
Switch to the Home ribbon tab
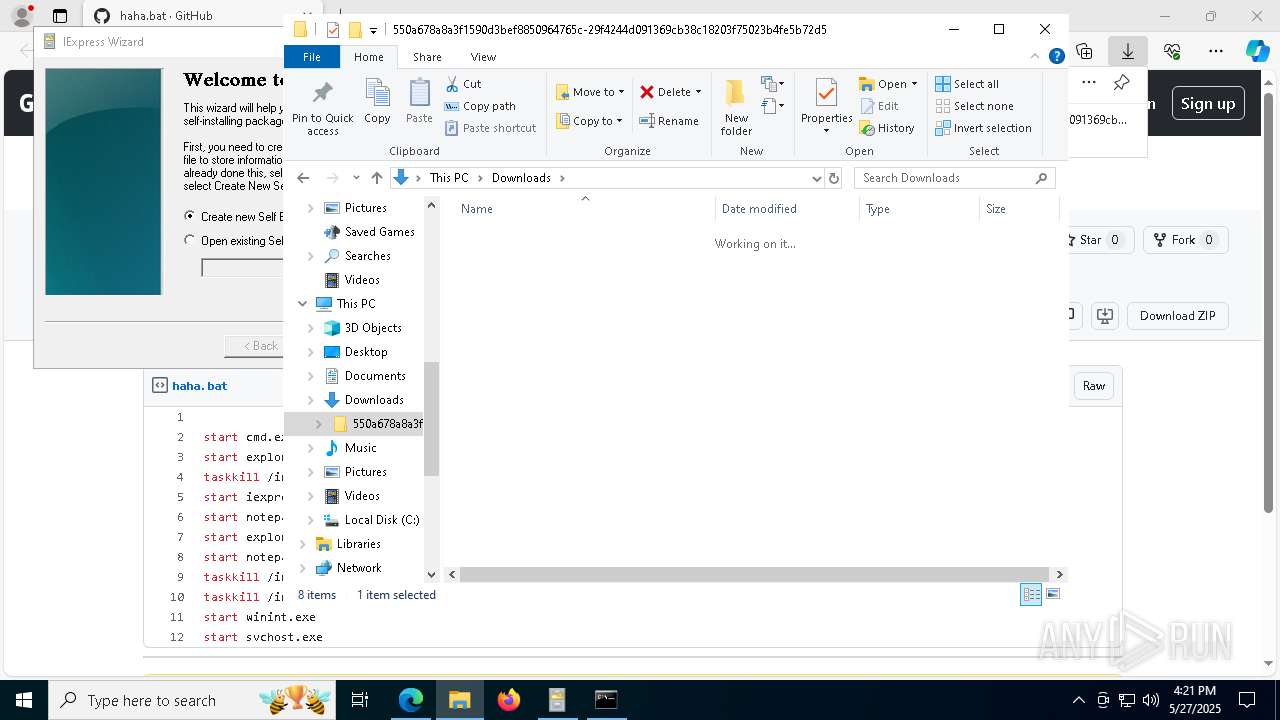pyautogui.click(x=368, y=57)
